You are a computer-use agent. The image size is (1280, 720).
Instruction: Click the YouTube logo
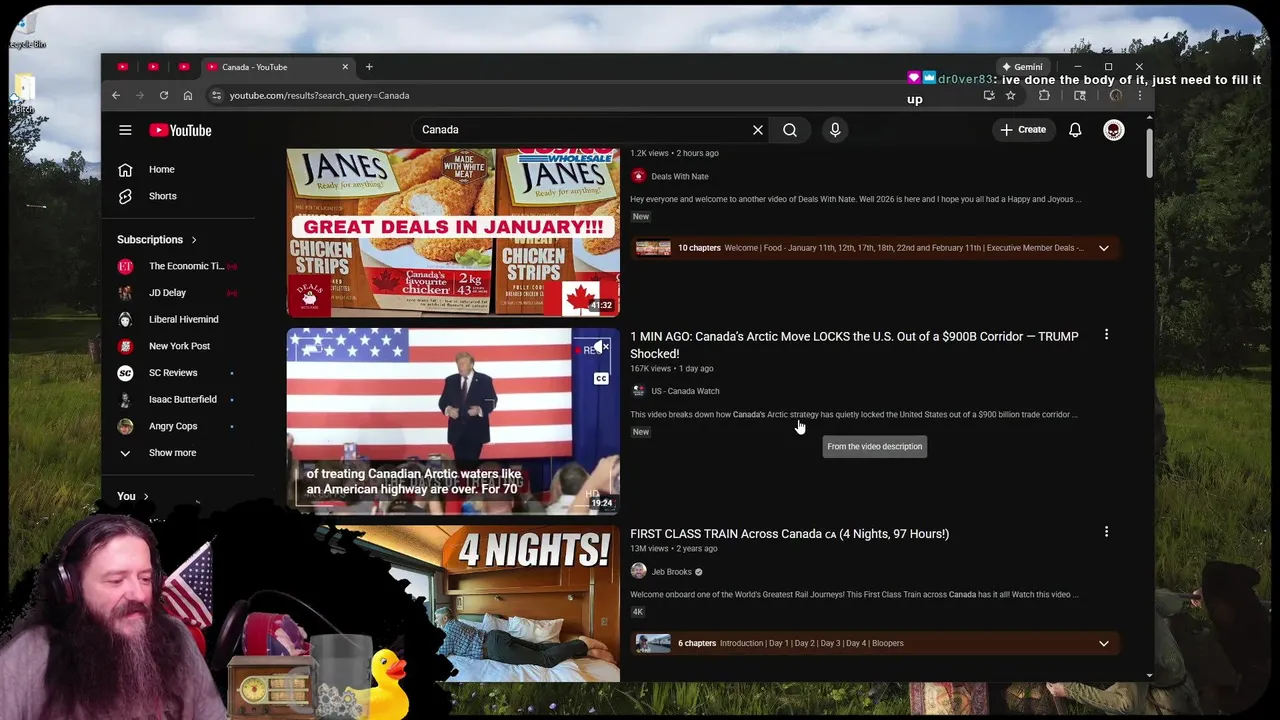(x=180, y=130)
